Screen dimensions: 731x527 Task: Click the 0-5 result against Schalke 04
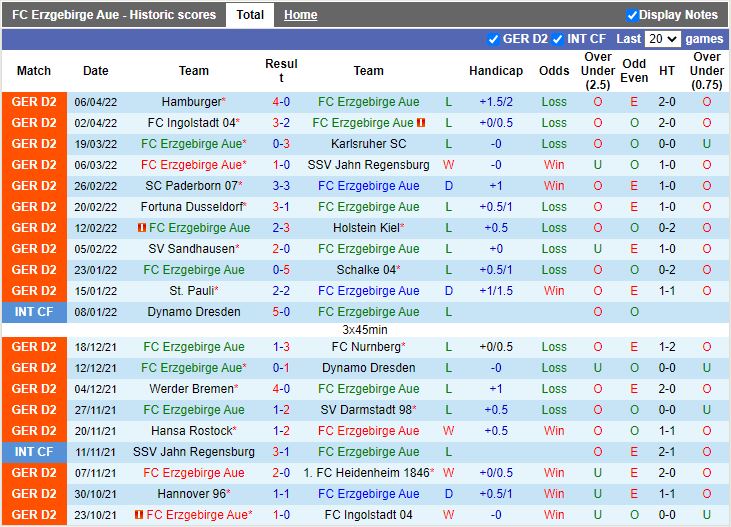click(x=281, y=270)
